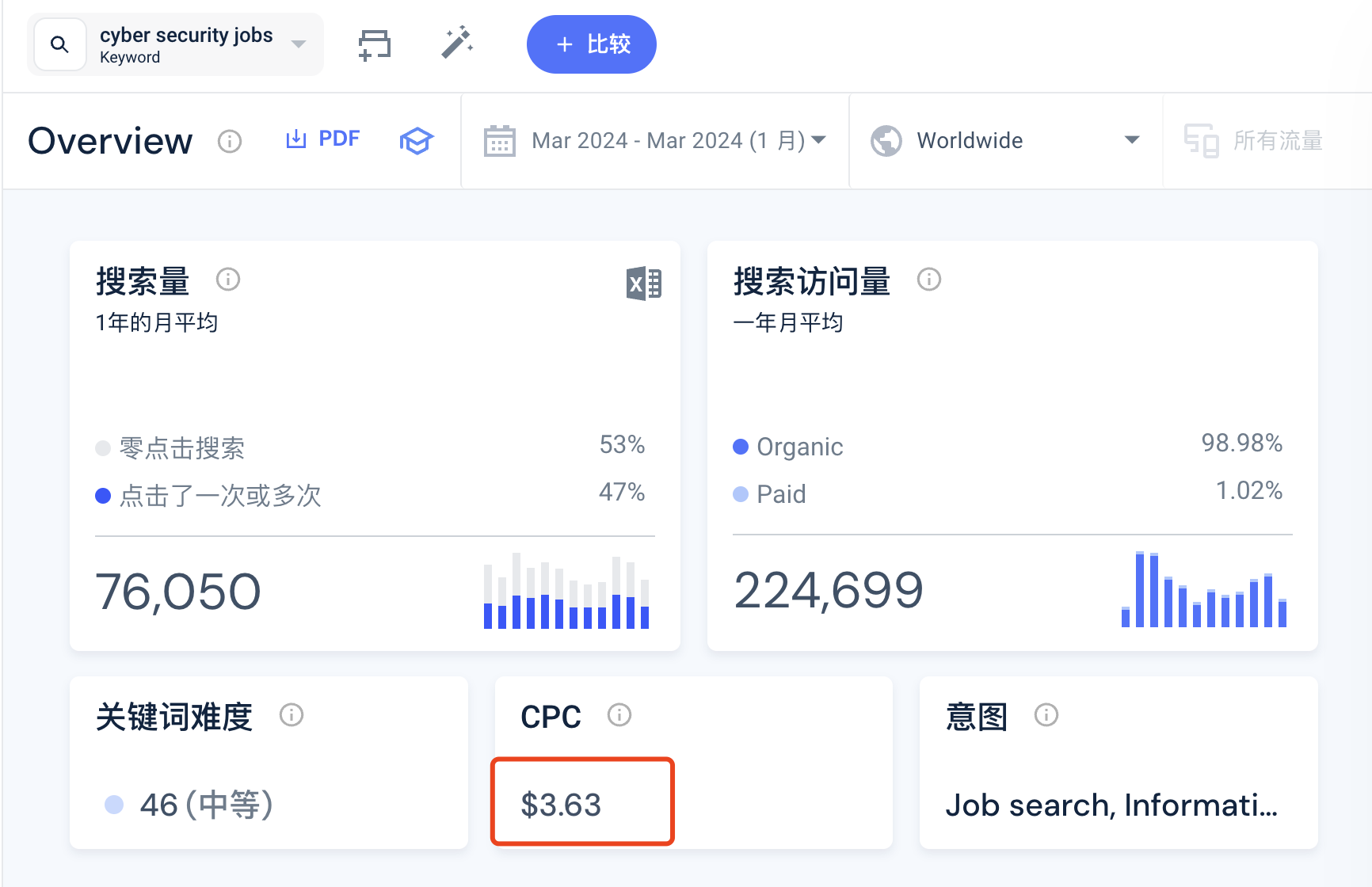Click the 76,050 search volume value
The width and height of the screenshot is (1372, 887).
tap(178, 592)
